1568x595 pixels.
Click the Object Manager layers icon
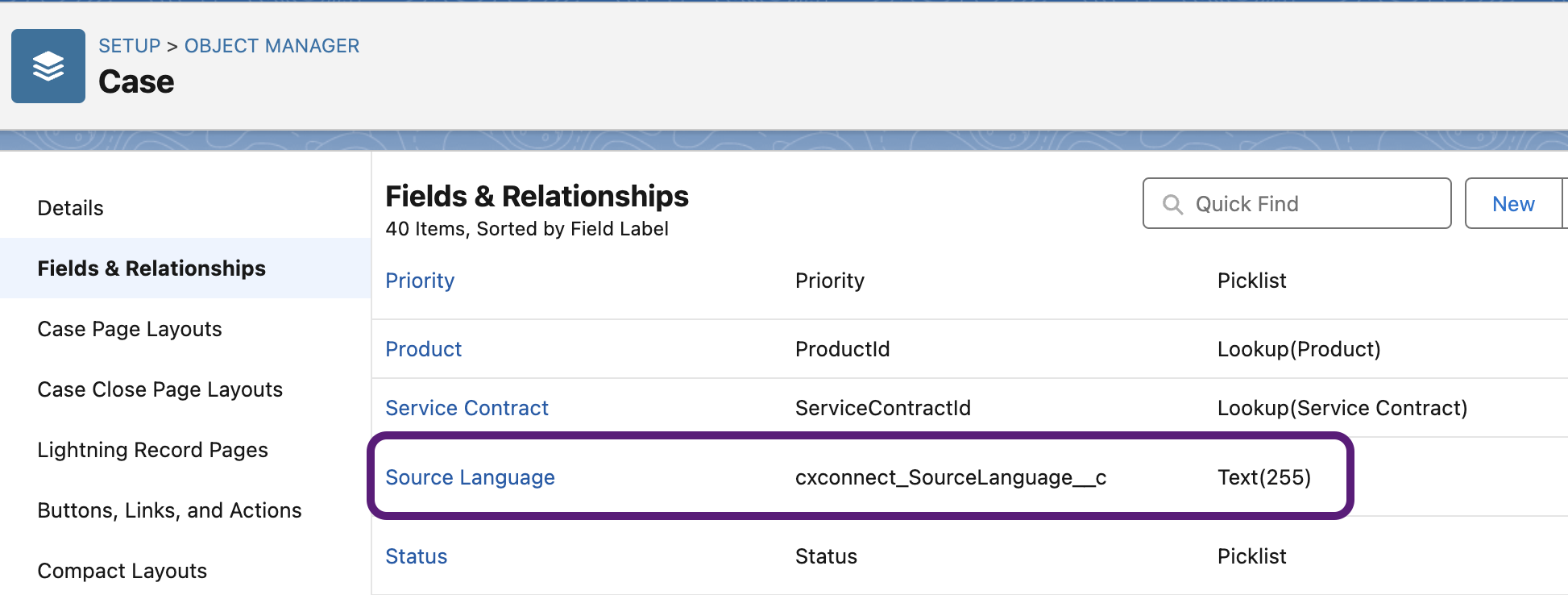pyautogui.click(x=48, y=66)
